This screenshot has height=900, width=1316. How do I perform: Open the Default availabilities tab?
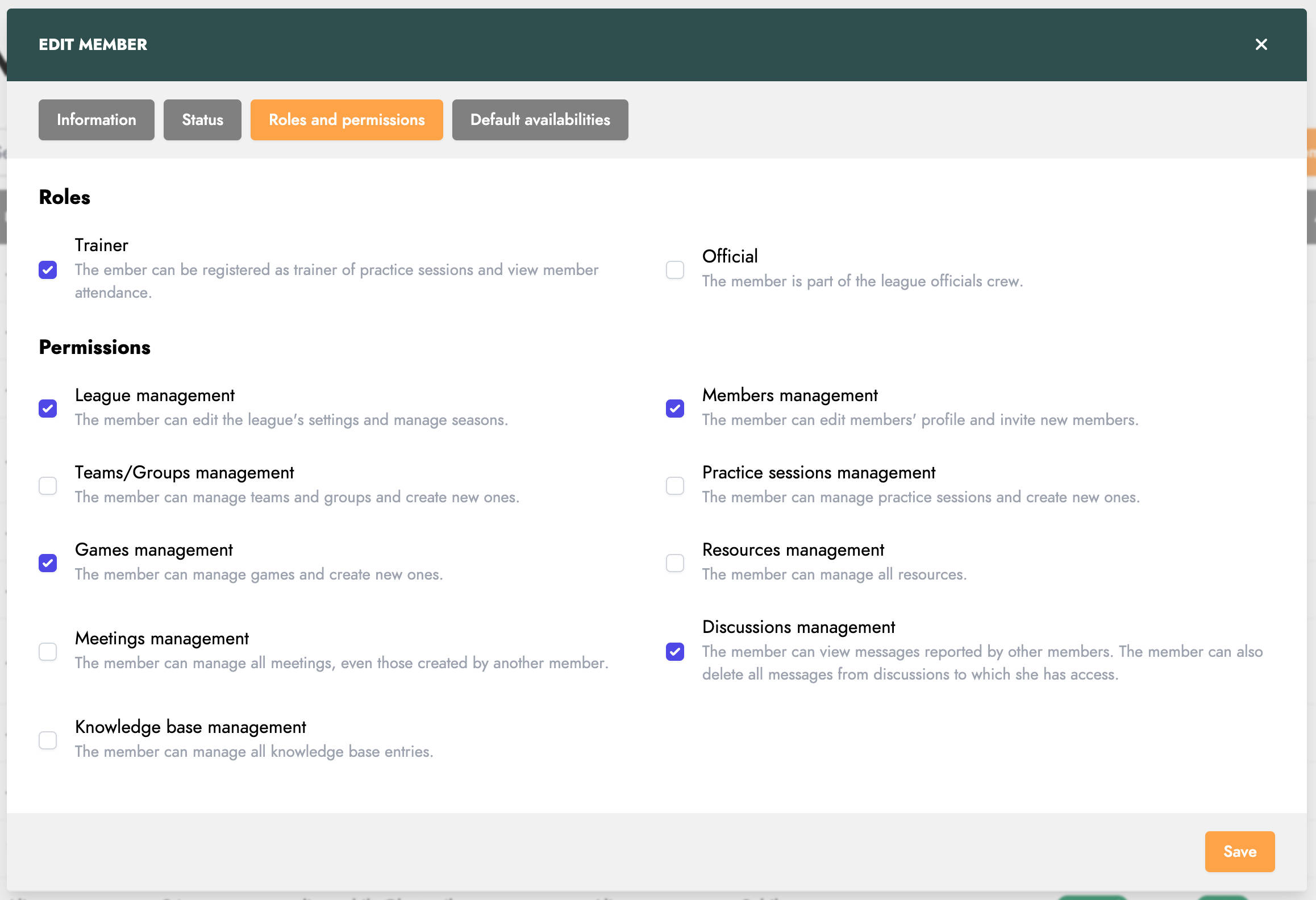point(540,120)
